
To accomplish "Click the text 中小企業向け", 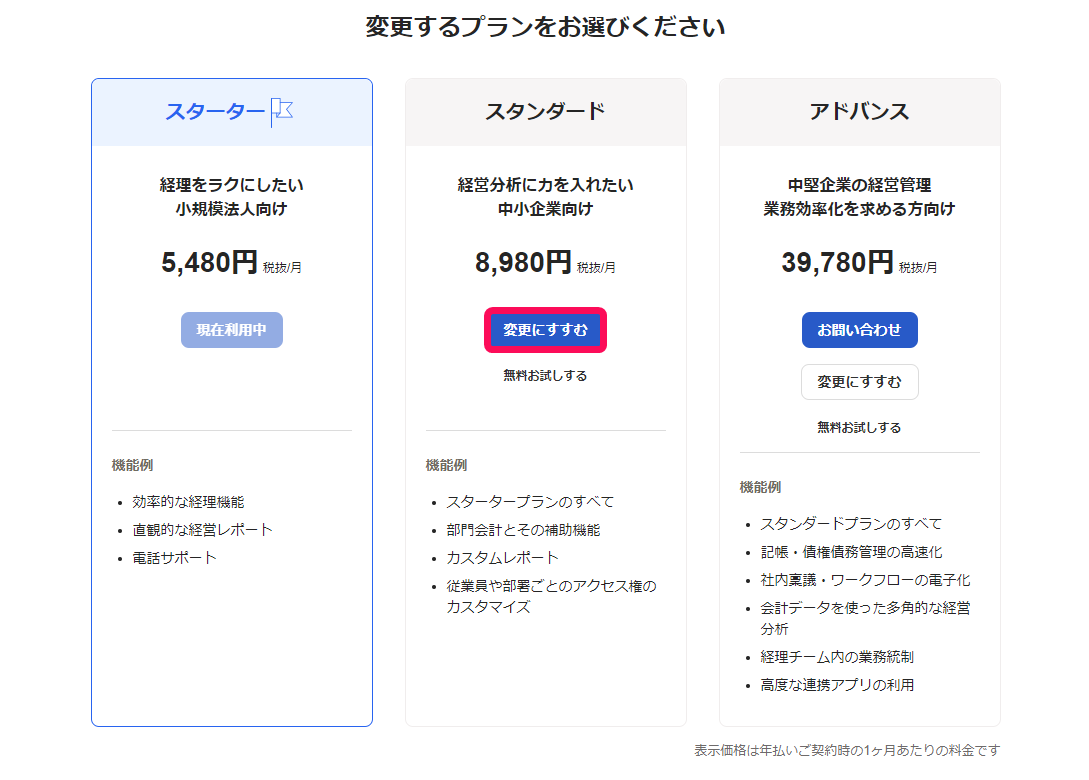I will click(x=545, y=208).
